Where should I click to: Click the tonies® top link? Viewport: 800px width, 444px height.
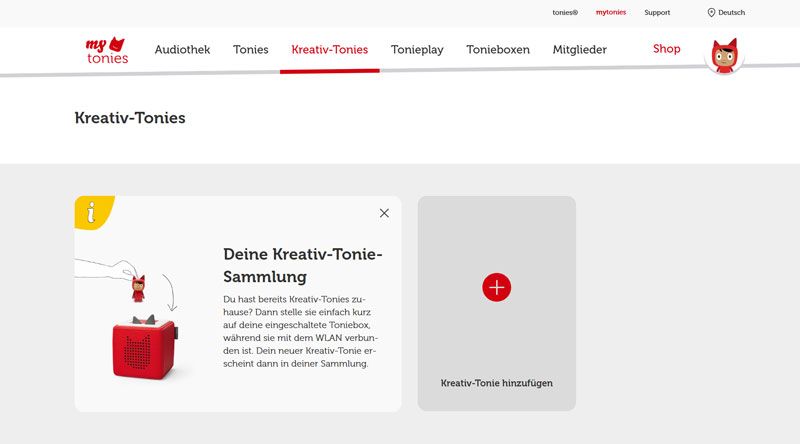click(x=565, y=12)
